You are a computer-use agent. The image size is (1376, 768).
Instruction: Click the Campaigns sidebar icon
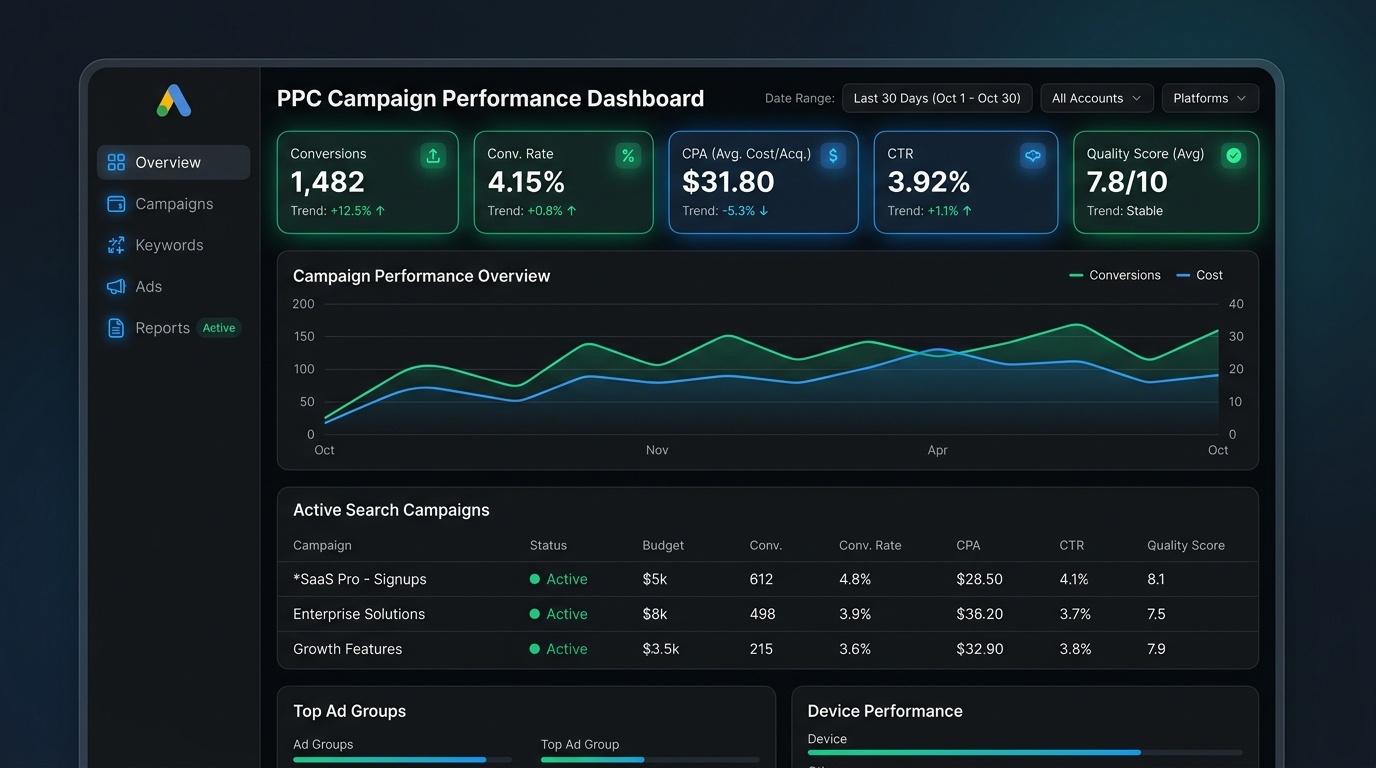(x=116, y=204)
